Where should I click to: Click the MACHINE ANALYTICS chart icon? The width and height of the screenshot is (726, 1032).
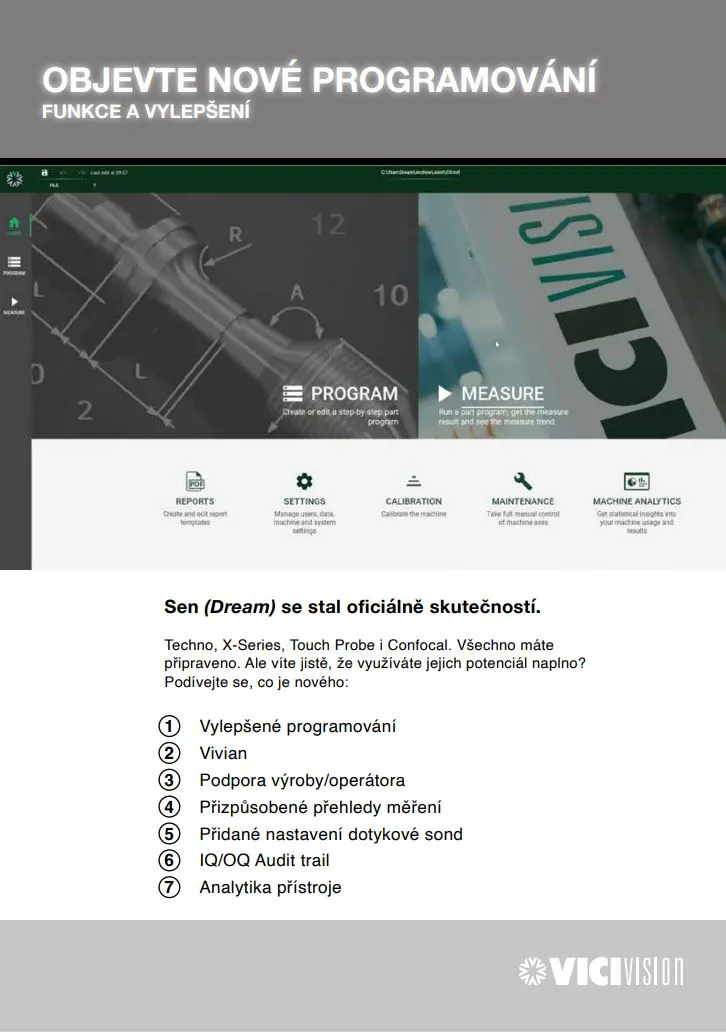click(x=636, y=481)
